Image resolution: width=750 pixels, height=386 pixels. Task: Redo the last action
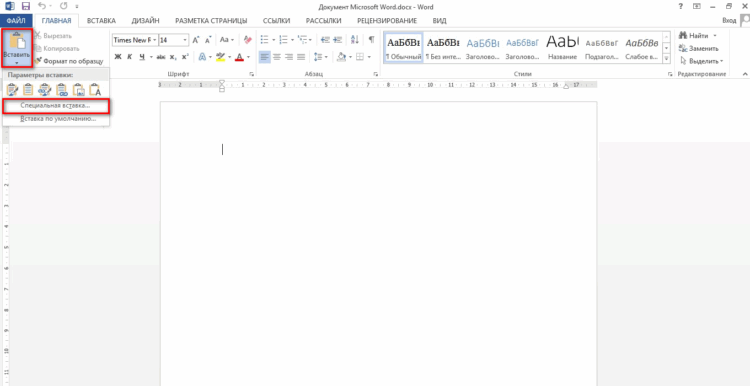click(64, 7)
